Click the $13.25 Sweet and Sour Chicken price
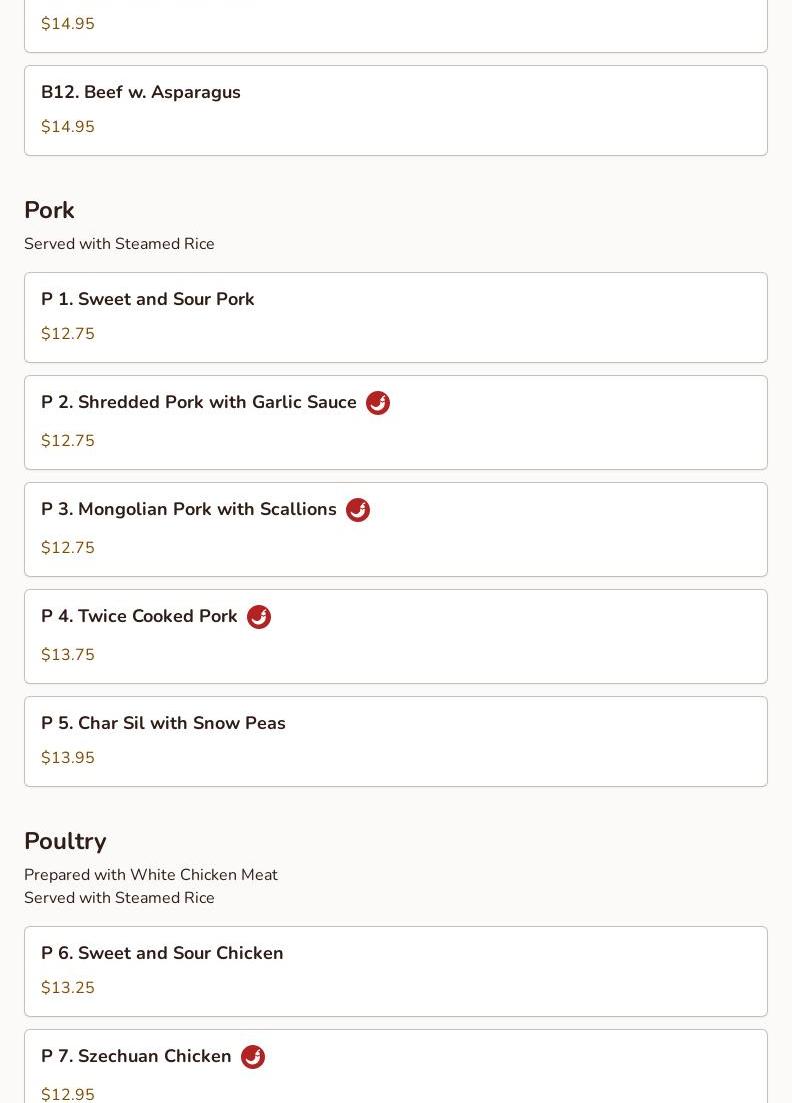The width and height of the screenshot is (792, 1103). click(68, 988)
